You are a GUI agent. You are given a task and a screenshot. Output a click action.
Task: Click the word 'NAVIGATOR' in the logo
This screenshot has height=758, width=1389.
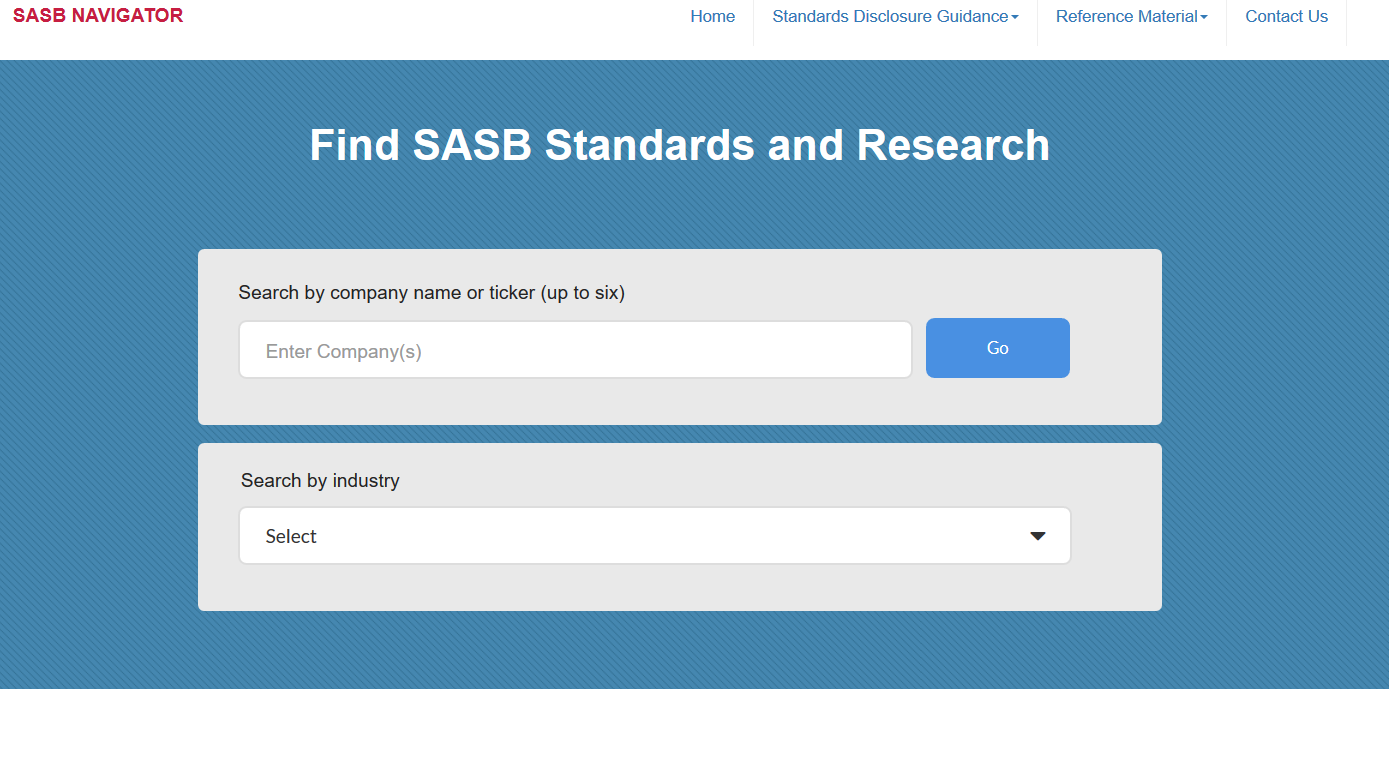[127, 16]
